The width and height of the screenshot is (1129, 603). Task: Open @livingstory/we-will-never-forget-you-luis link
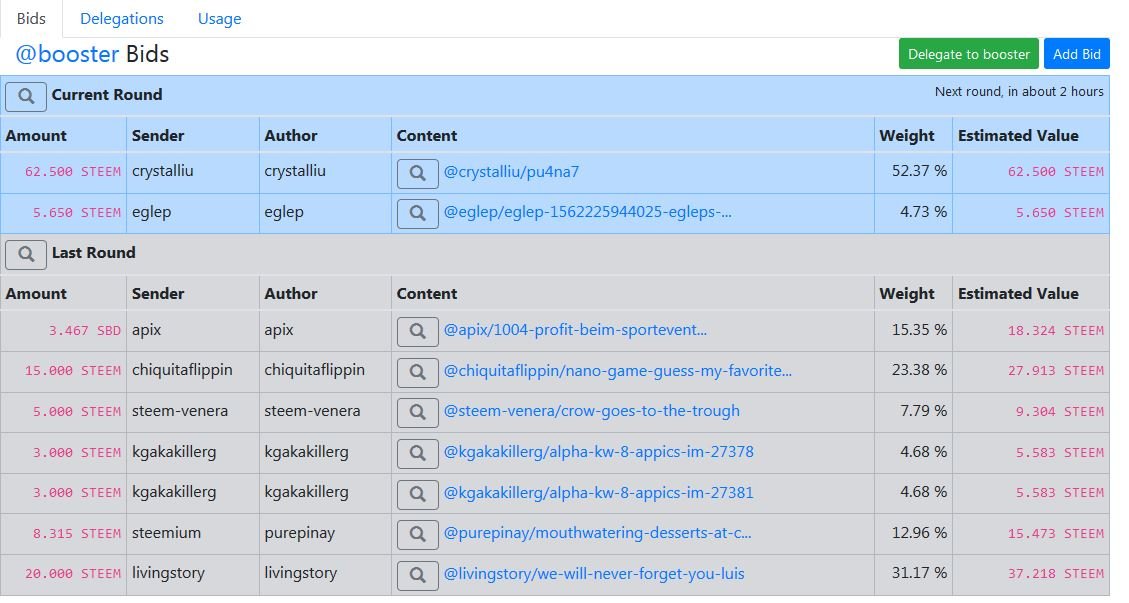point(594,574)
